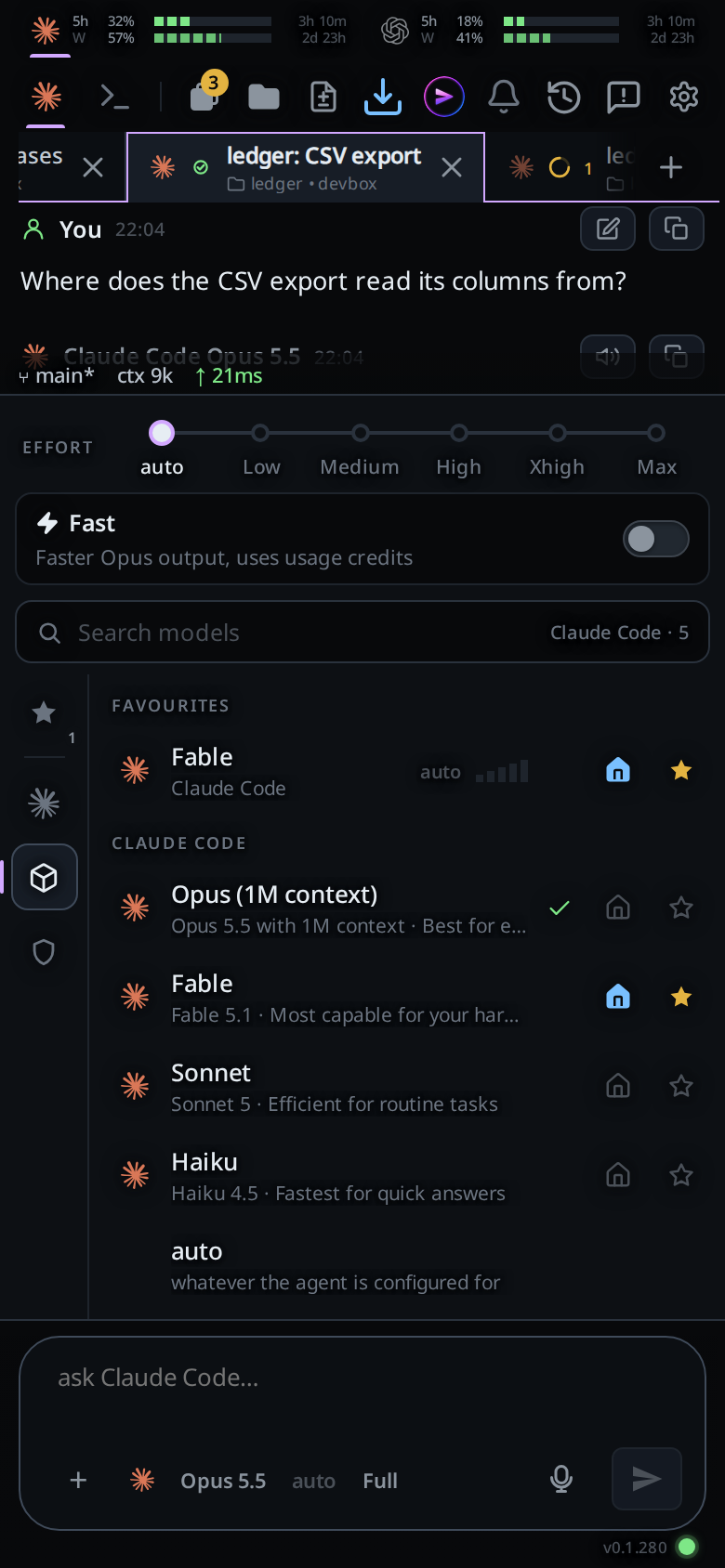Open the Full permission mode selector

(380, 1481)
